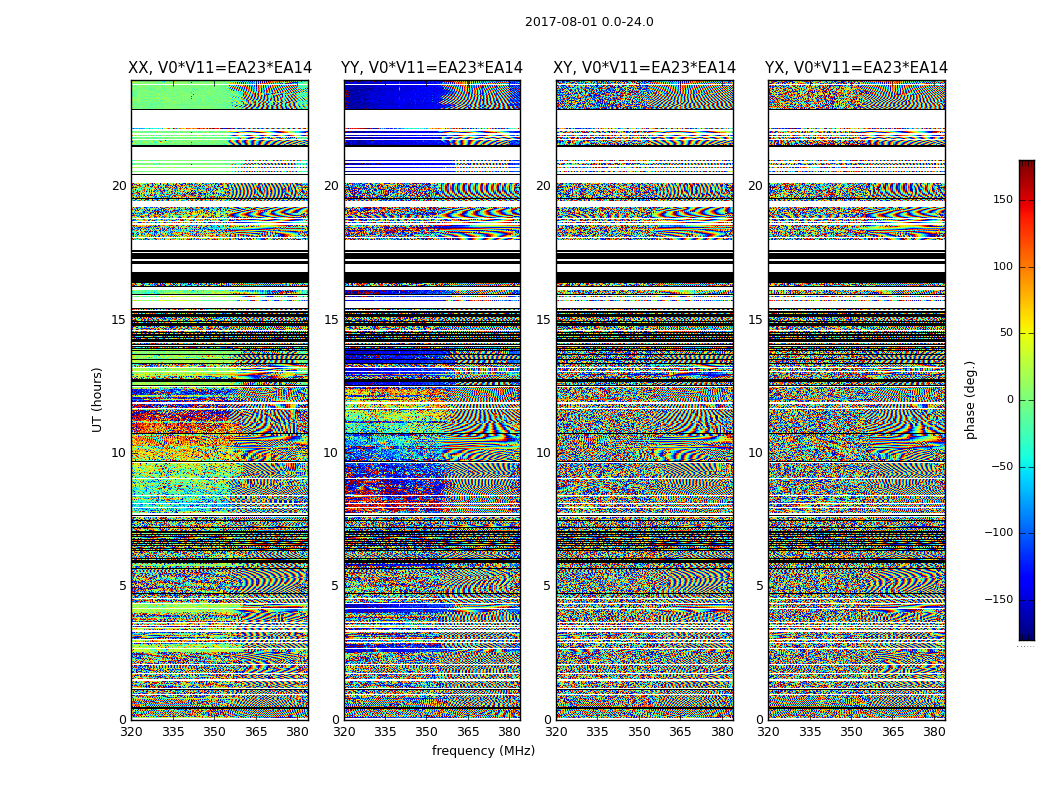Click inside the XX phase waterfall plot
The width and height of the screenshot is (1050, 800).
220,400
